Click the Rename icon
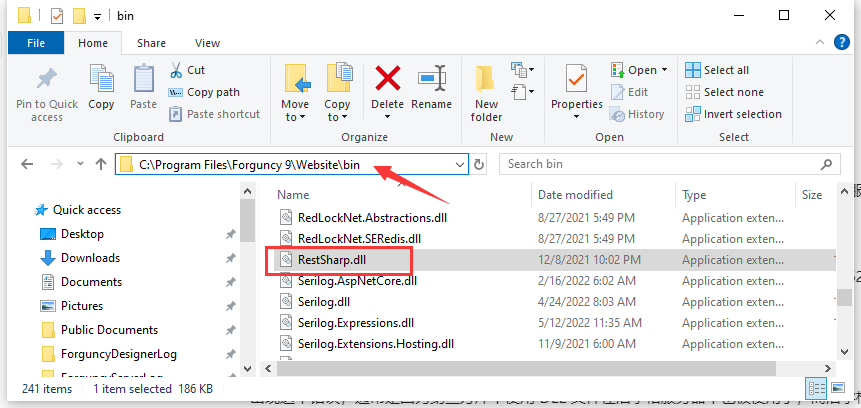This screenshot has height=408, width=861. tap(432, 79)
